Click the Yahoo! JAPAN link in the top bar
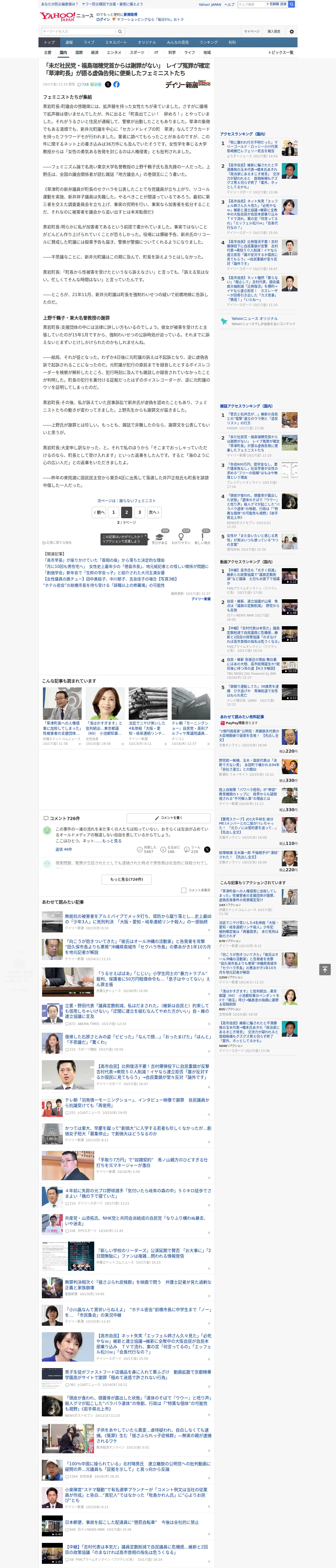Screen dimensions: 336x1568 pos(210,4)
